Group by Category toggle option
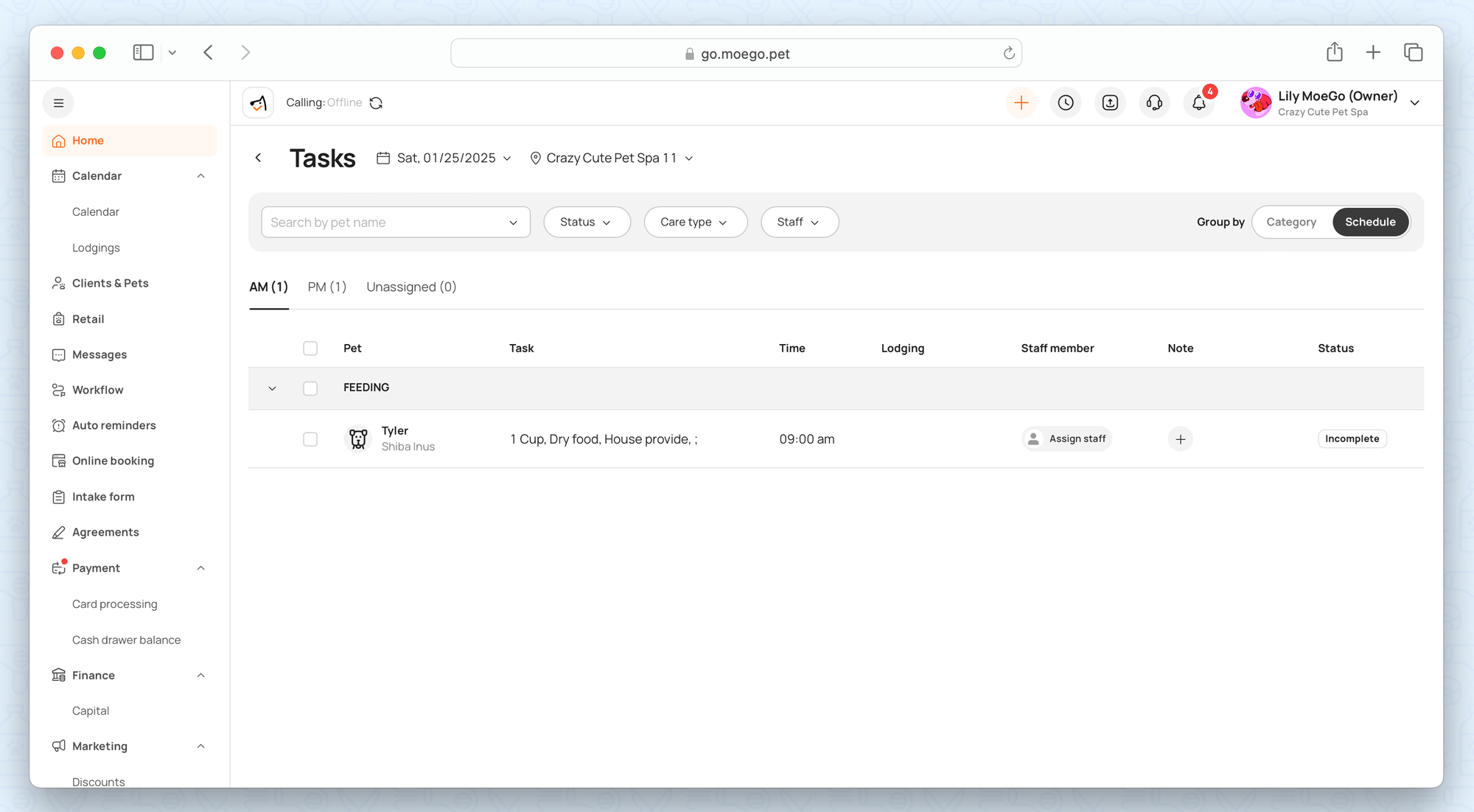1474x812 pixels. coord(1290,222)
